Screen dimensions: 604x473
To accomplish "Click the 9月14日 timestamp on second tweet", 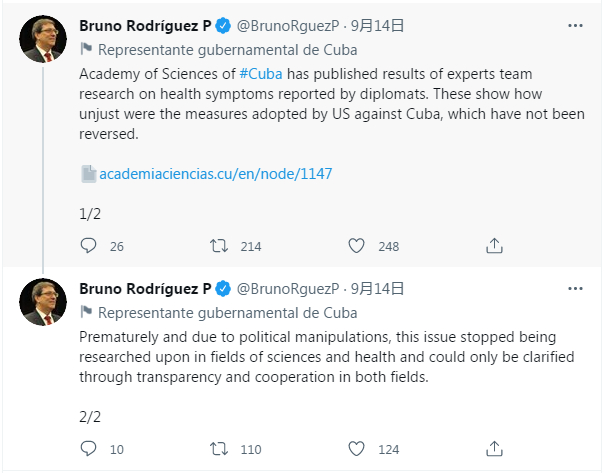I will point(377,288).
